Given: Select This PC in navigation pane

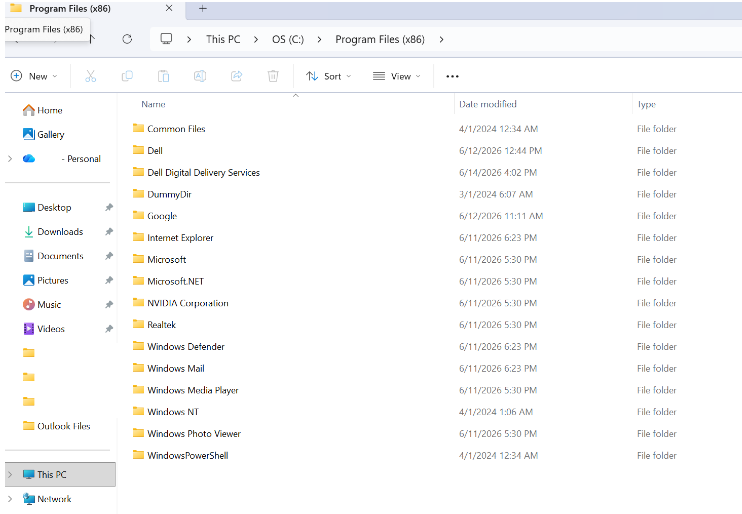Looking at the screenshot, I should click(60, 474).
